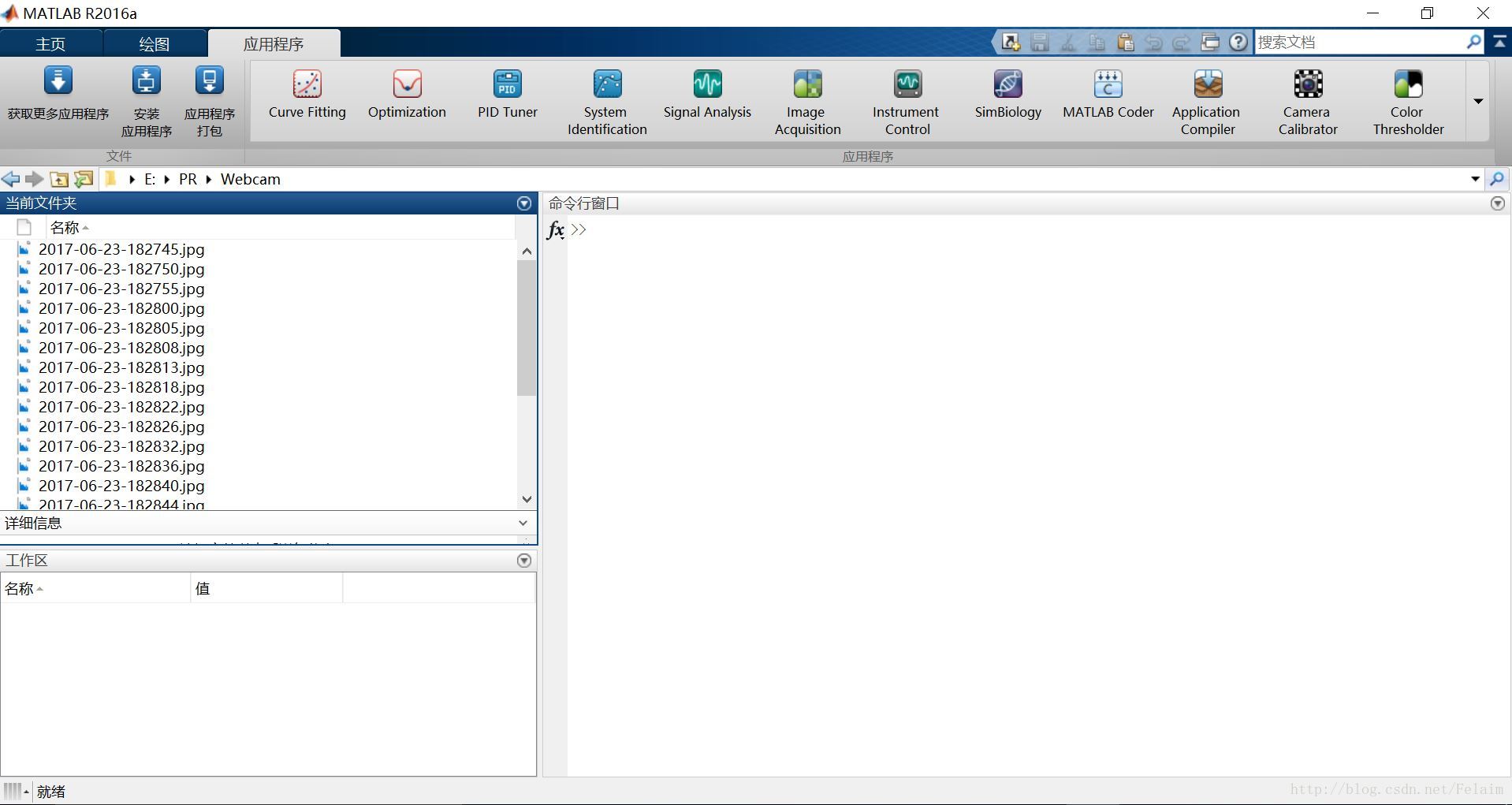
Task: Minimize the toolstrip ribbon
Action: 1500,42
